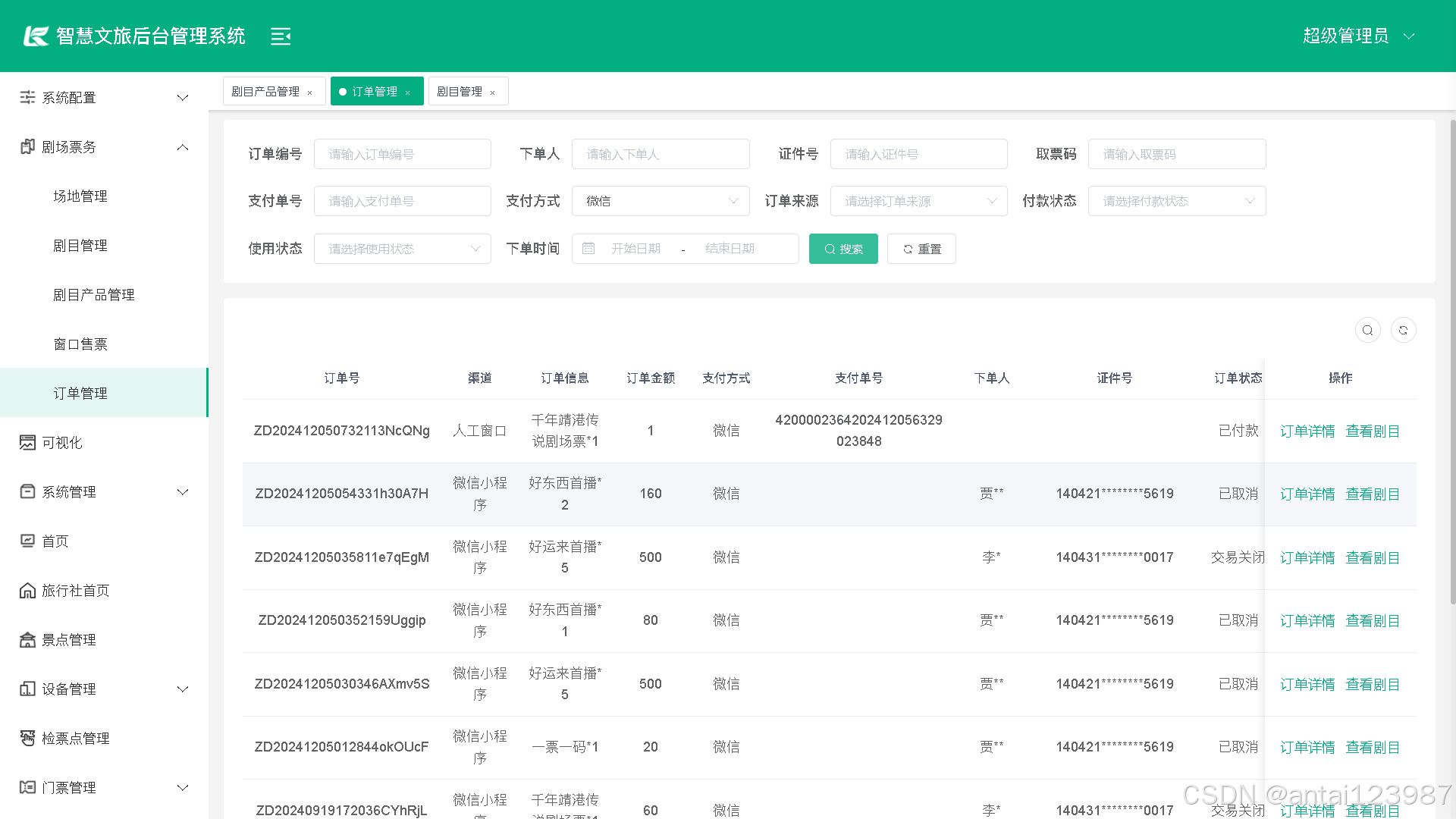Open the 订单来源 dropdown
The height and width of the screenshot is (819, 1456).
tap(918, 201)
